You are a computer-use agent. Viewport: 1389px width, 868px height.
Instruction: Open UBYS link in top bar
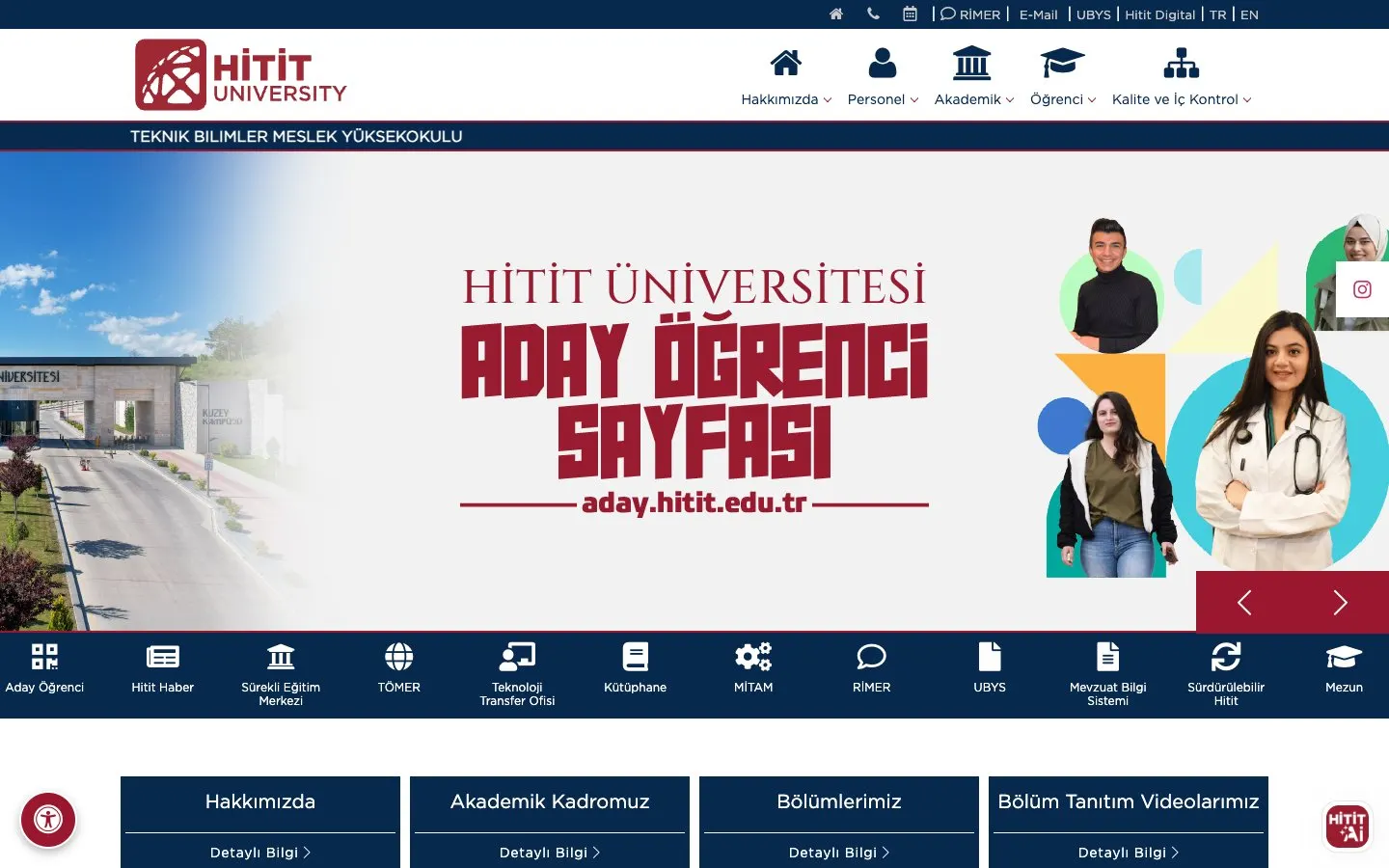click(x=1094, y=14)
